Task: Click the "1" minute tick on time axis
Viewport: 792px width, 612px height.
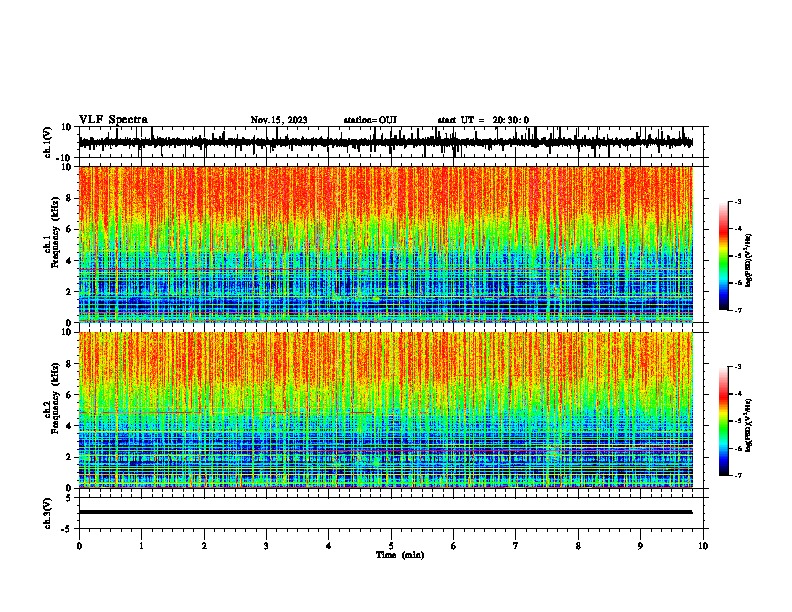Action: [141, 546]
